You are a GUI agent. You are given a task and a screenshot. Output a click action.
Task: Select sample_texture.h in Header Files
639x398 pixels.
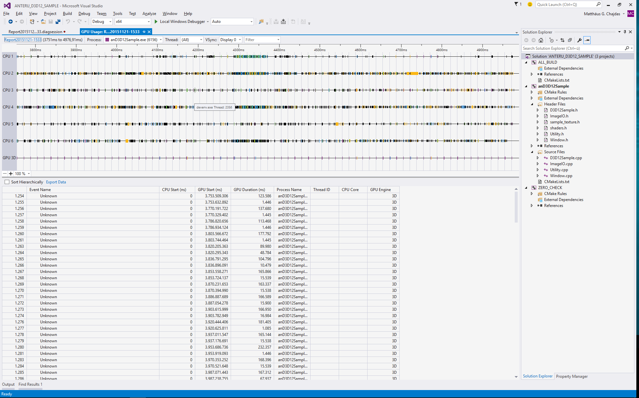coord(564,122)
